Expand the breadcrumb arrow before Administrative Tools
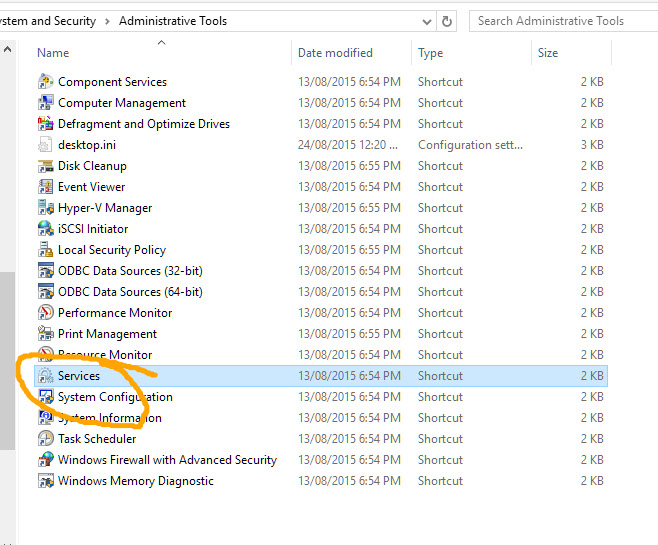The width and height of the screenshot is (658, 545). pos(107,20)
